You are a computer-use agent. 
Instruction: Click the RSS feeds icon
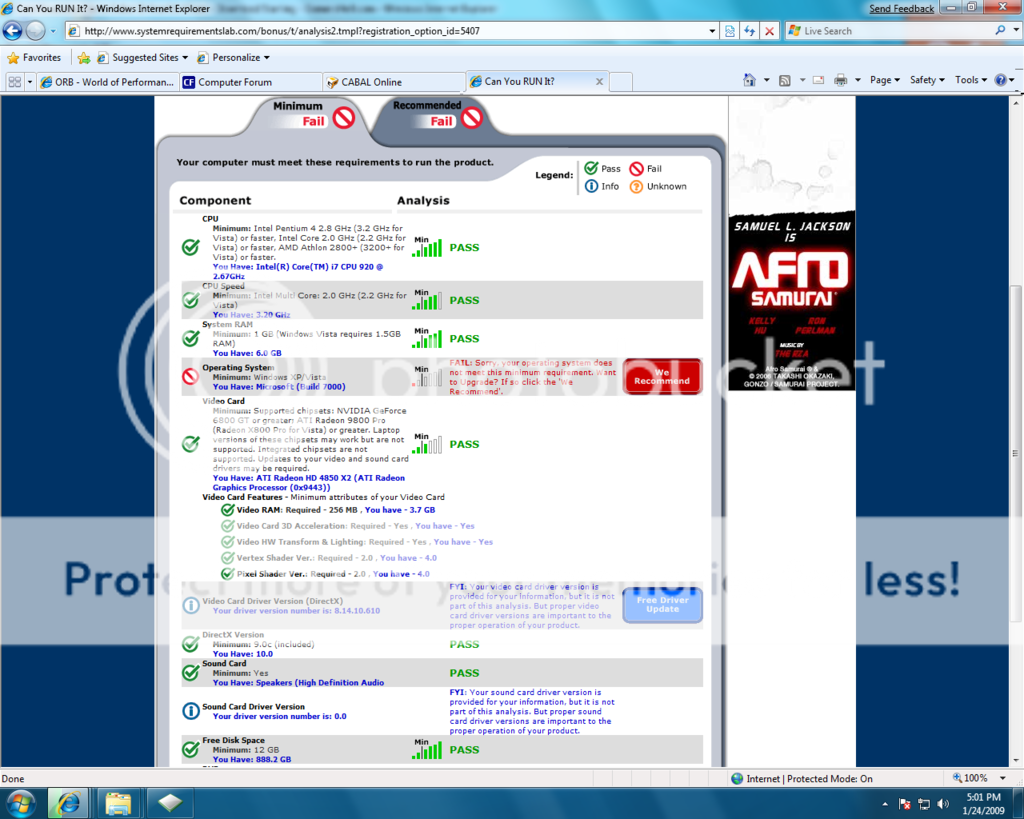785,80
